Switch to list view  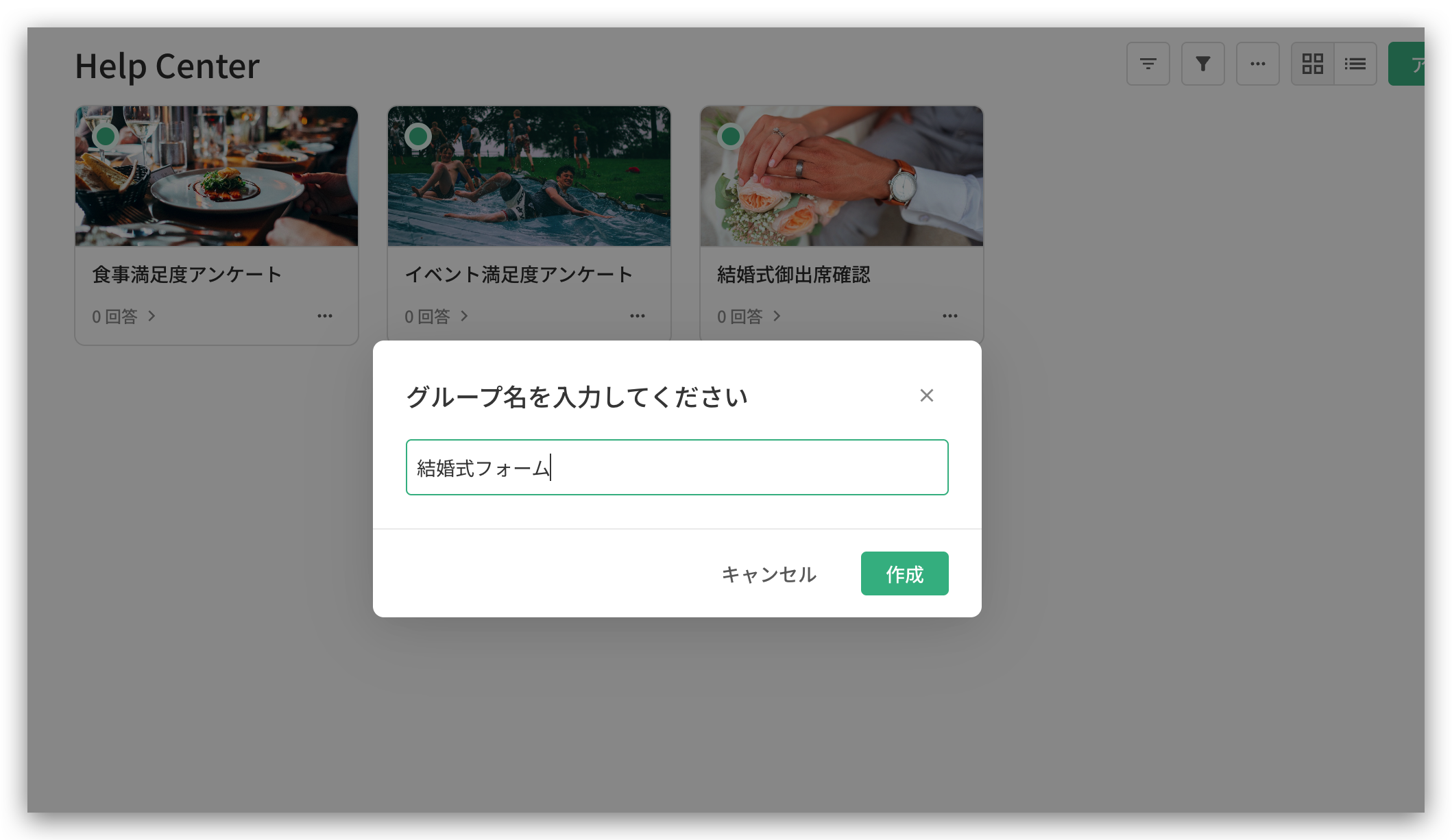[1355, 64]
